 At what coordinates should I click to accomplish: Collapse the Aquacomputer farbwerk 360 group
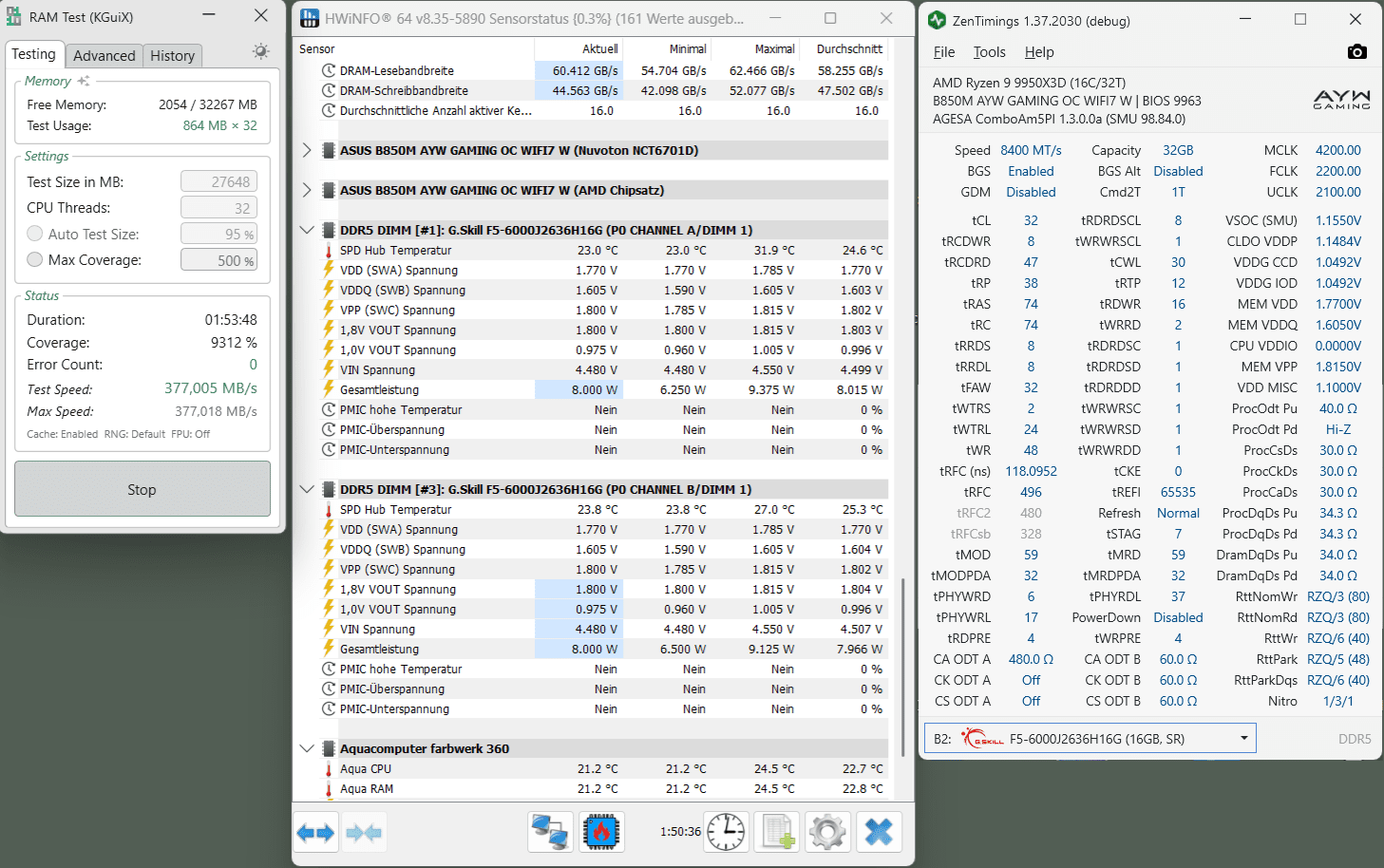click(x=306, y=748)
